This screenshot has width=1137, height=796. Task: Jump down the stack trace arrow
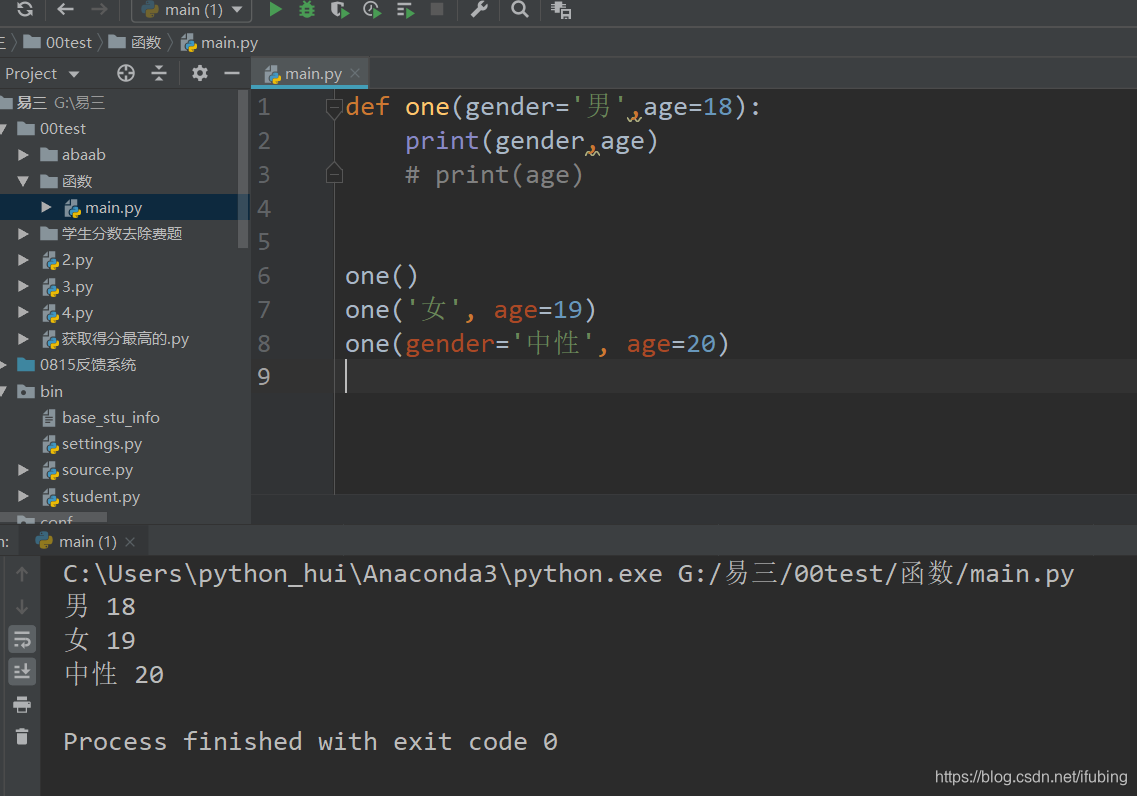[x=22, y=607]
